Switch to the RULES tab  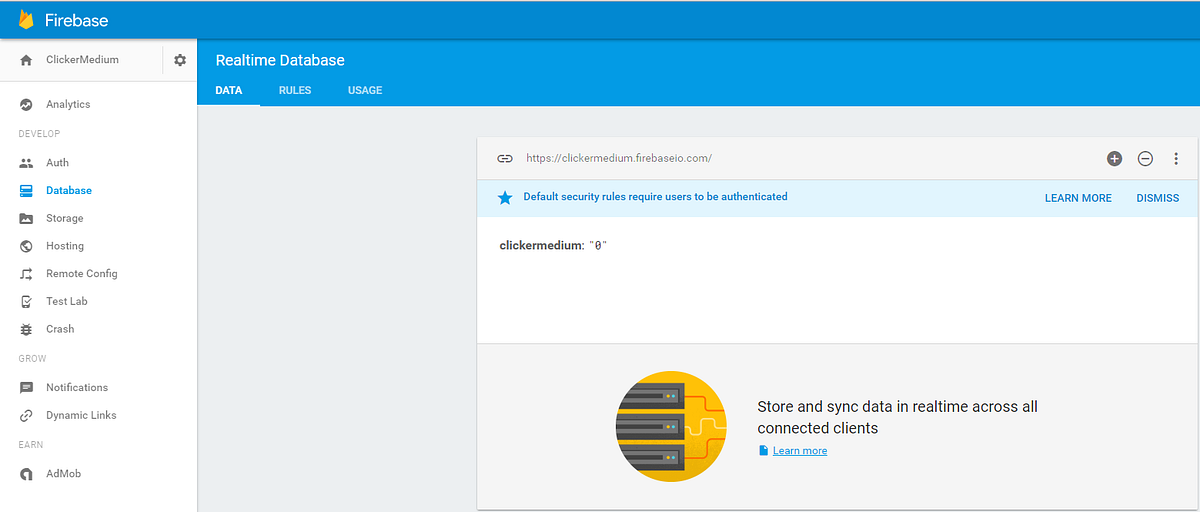[295, 90]
